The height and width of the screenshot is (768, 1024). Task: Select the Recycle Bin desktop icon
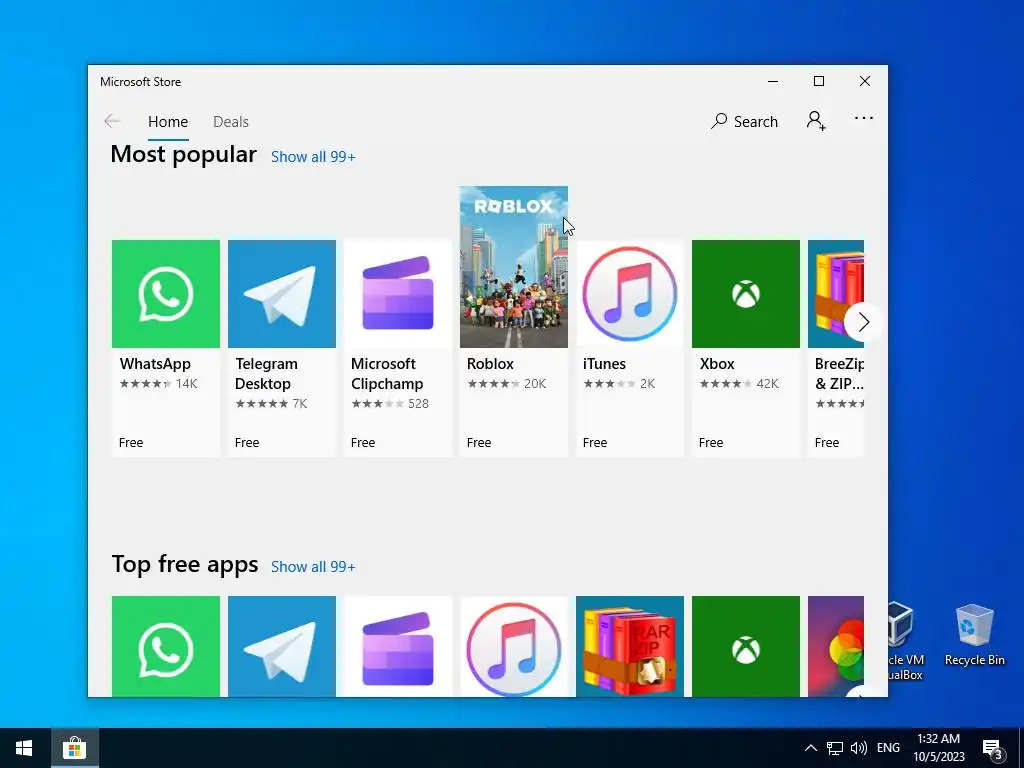click(974, 635)
